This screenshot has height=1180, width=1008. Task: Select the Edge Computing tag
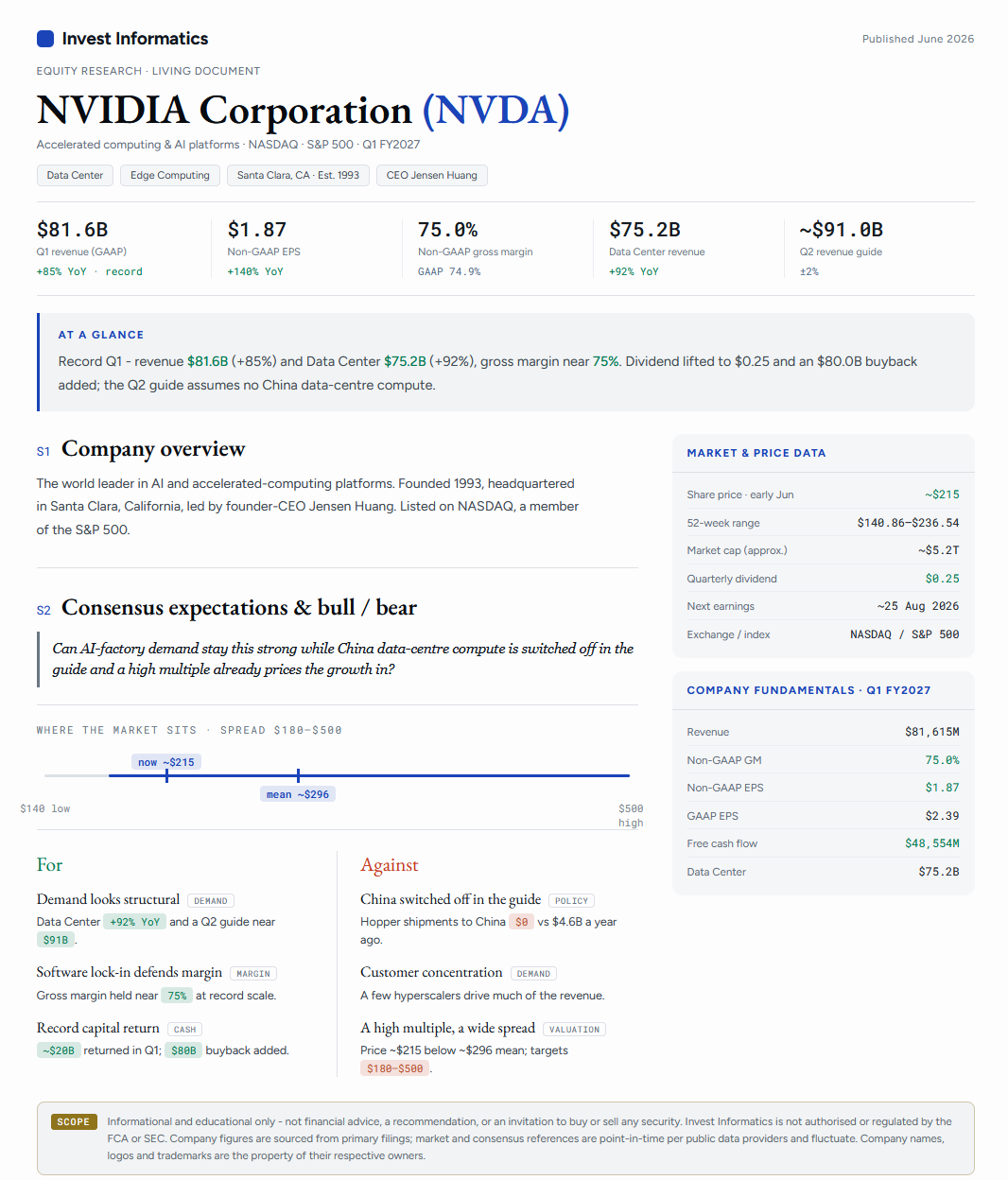point(170,175)
